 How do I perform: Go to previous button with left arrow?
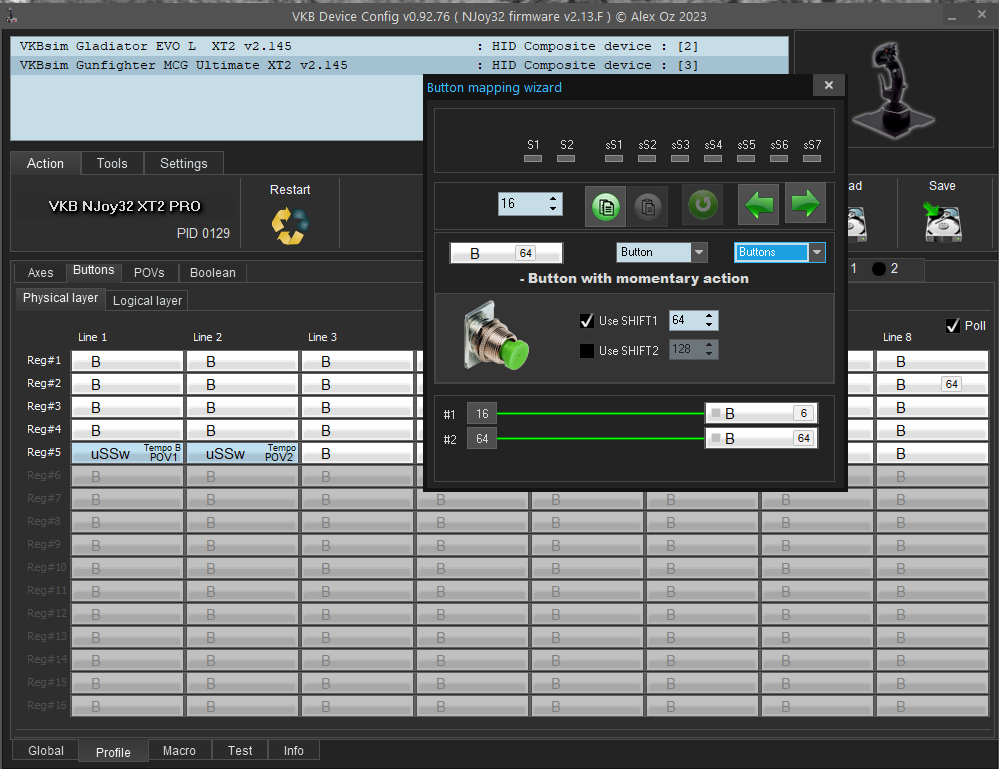(758, 205)
